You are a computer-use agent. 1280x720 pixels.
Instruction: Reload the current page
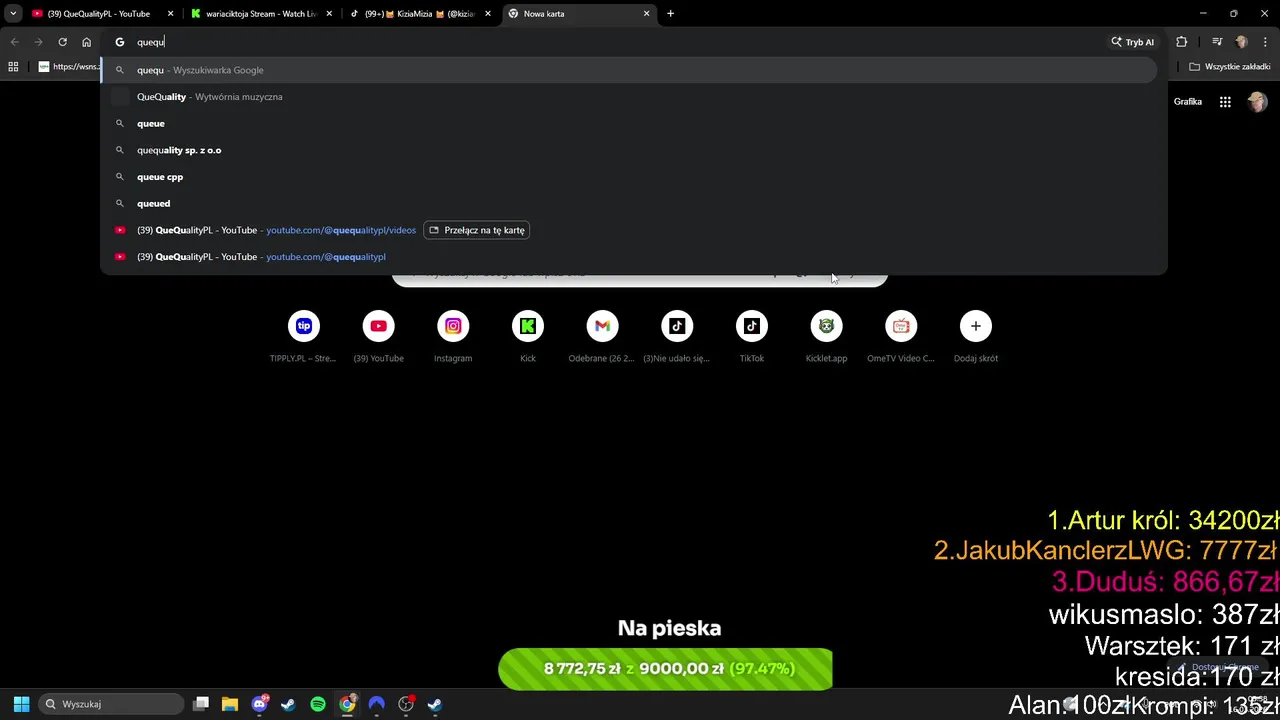[62, 42]
